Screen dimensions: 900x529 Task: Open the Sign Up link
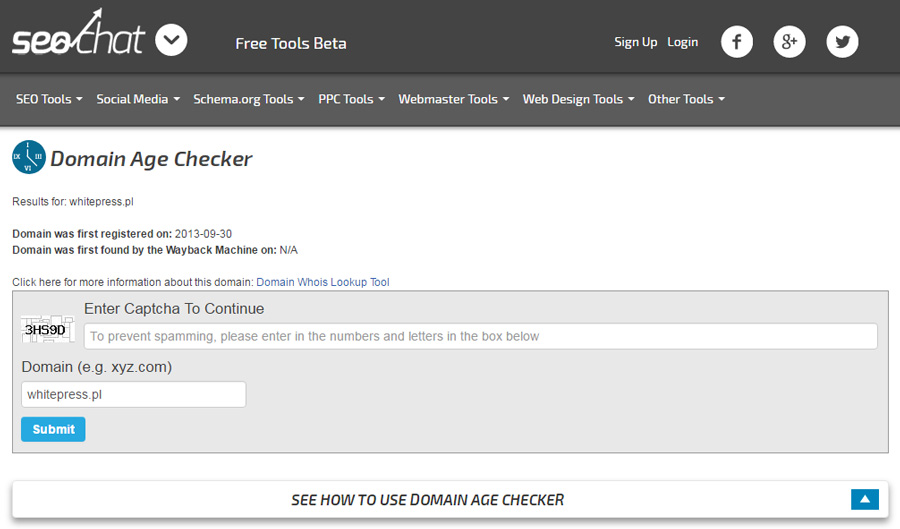click(x=635, y=42)
